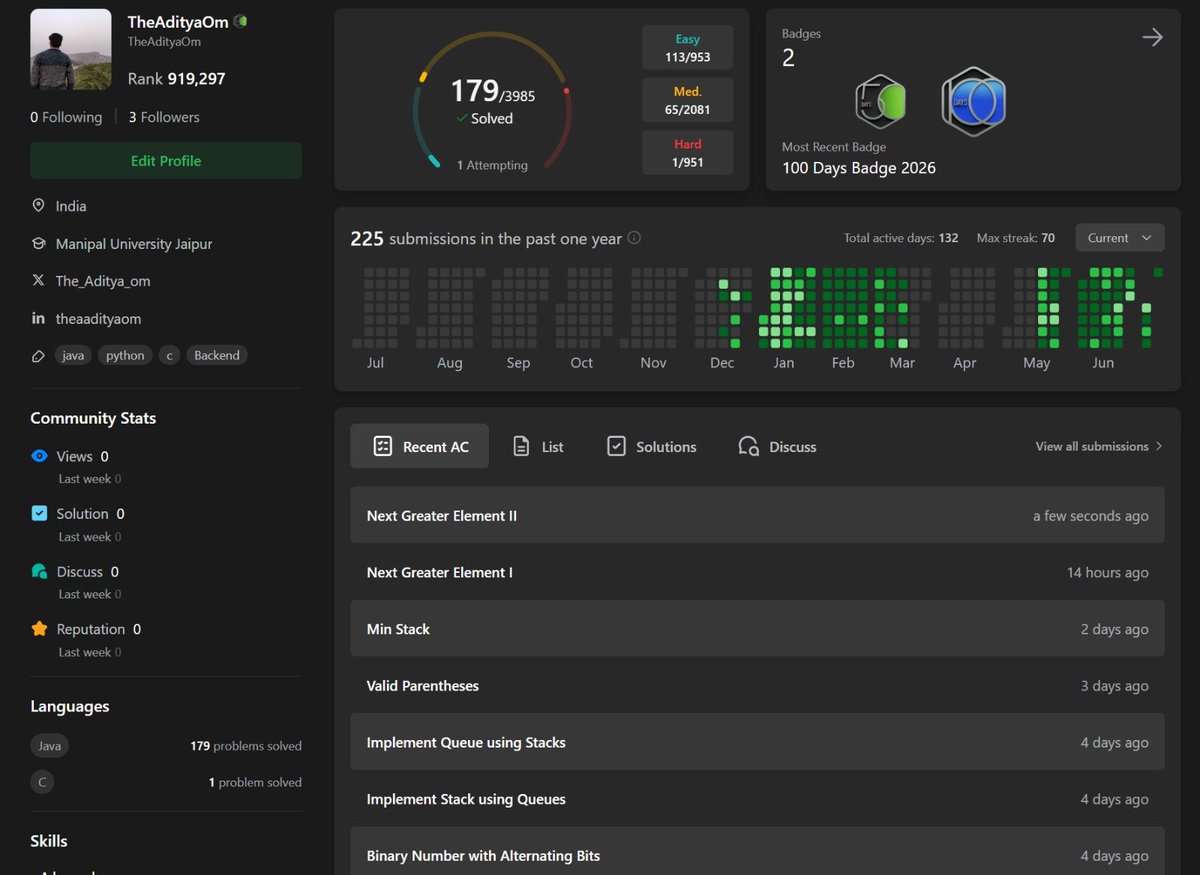1200x875 pixels.
Task: Open Implement Queue using Stacks submission
Action: (x=757, y=742)
